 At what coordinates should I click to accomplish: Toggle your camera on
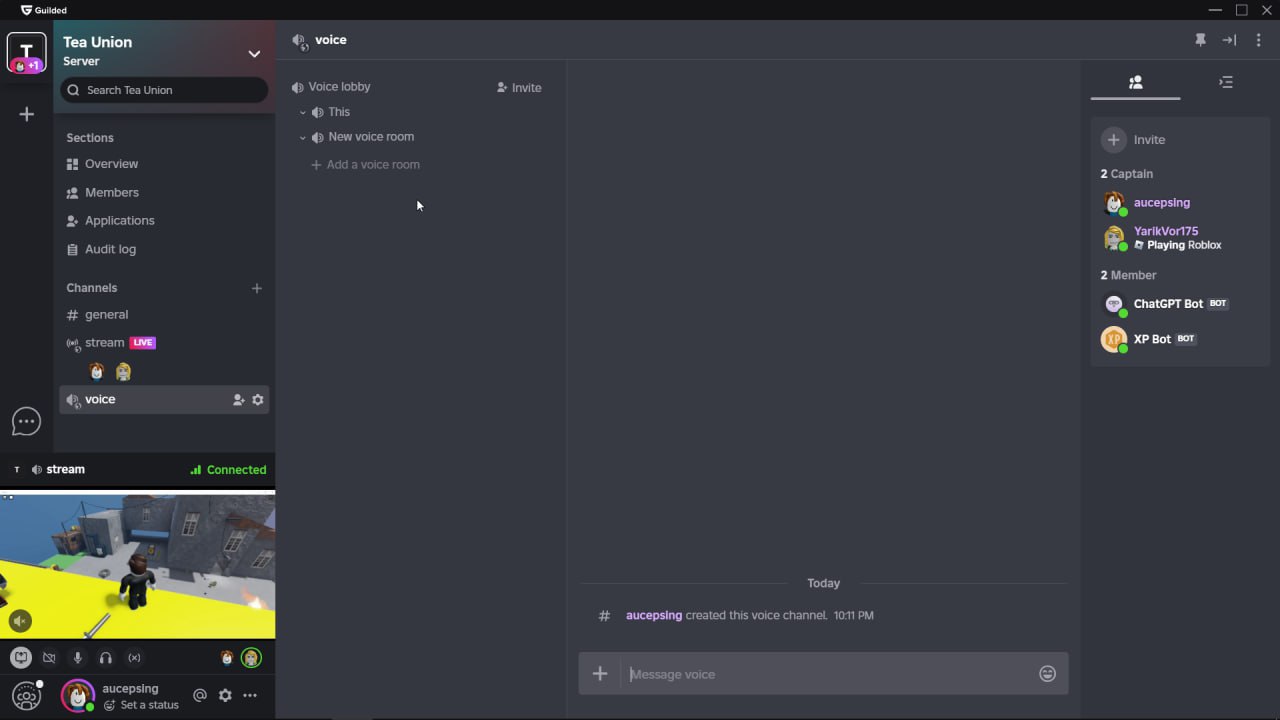[49, 657]
